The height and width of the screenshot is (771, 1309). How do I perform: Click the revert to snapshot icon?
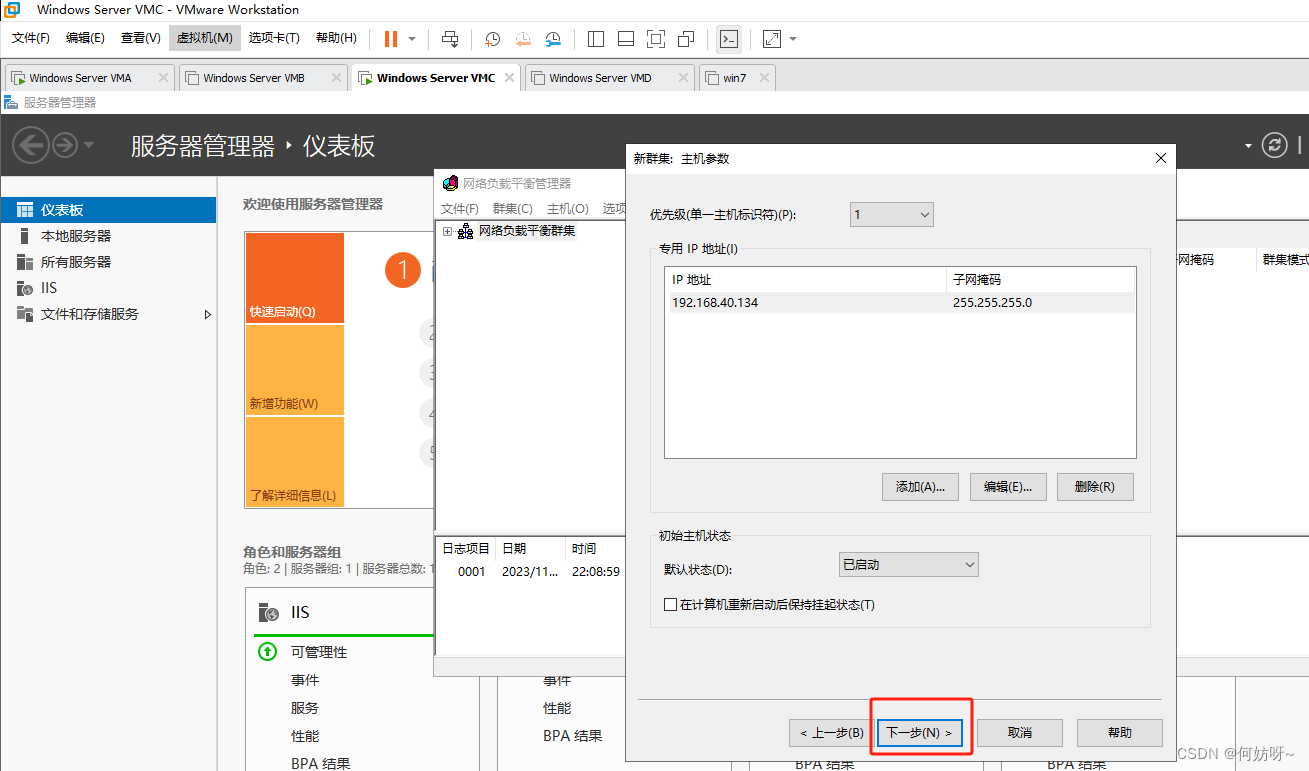point(523,39)
